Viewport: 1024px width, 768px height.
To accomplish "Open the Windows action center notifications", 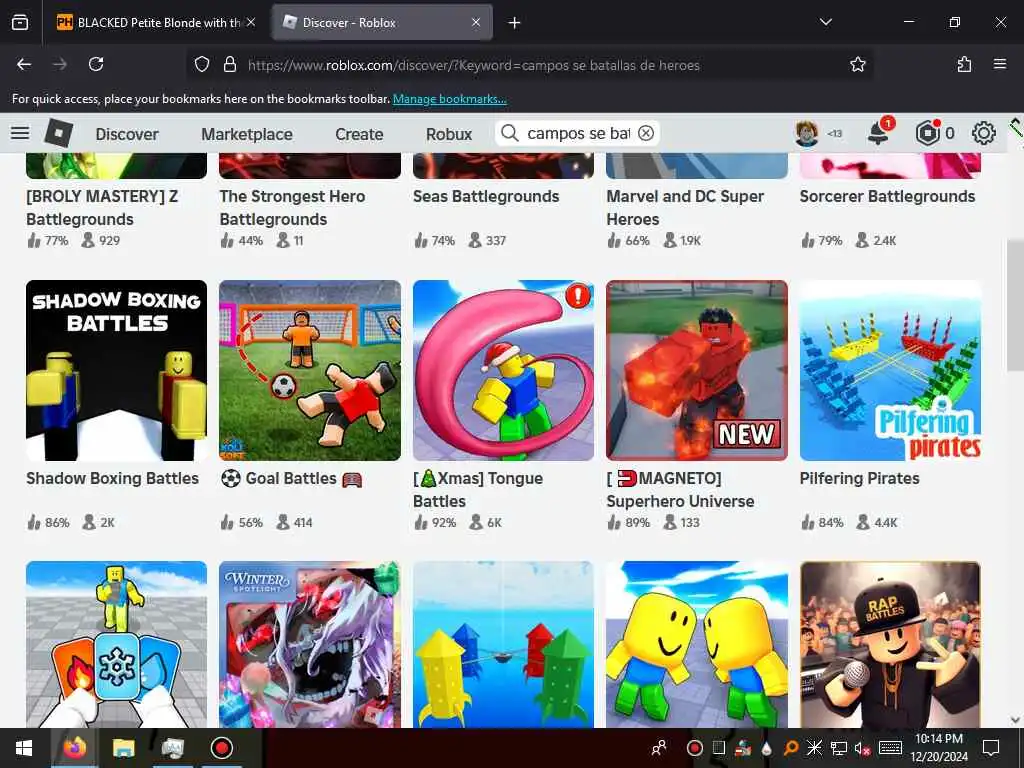I will (991, 748).
